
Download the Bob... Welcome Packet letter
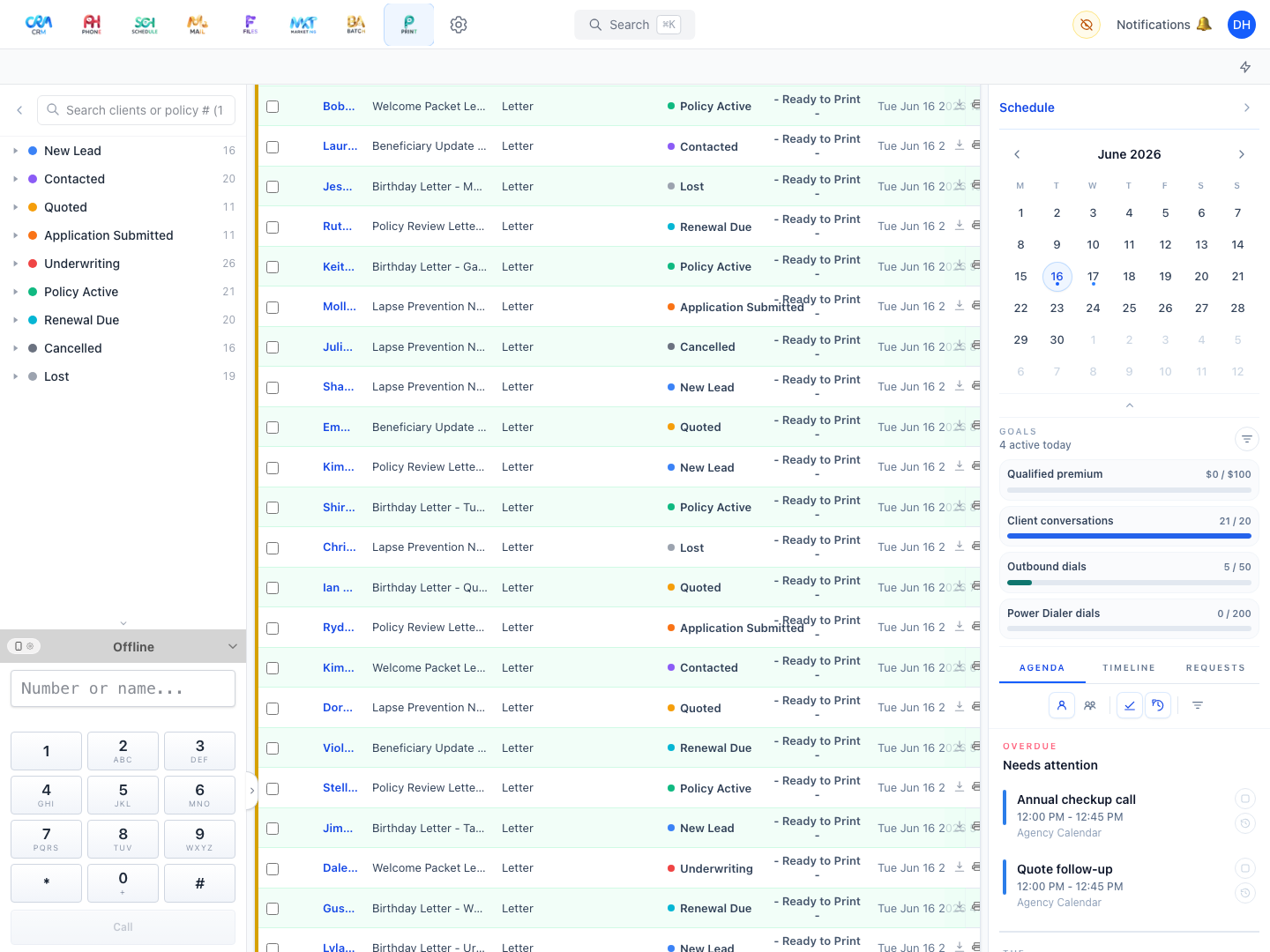[960, 105]
